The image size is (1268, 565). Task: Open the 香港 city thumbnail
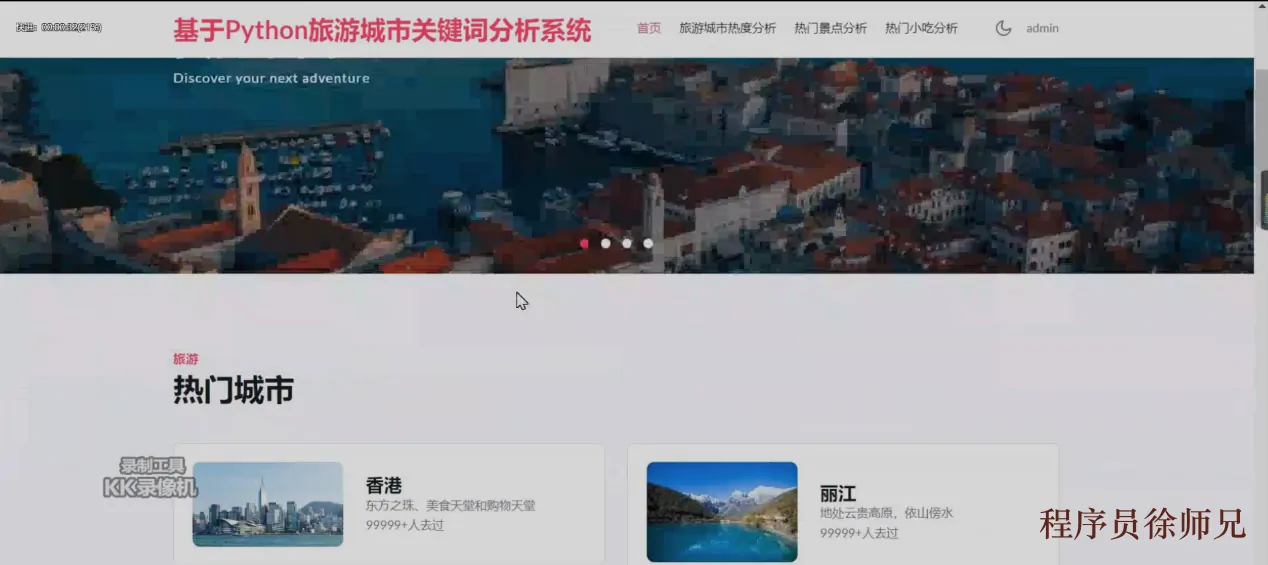coord(268,504)
